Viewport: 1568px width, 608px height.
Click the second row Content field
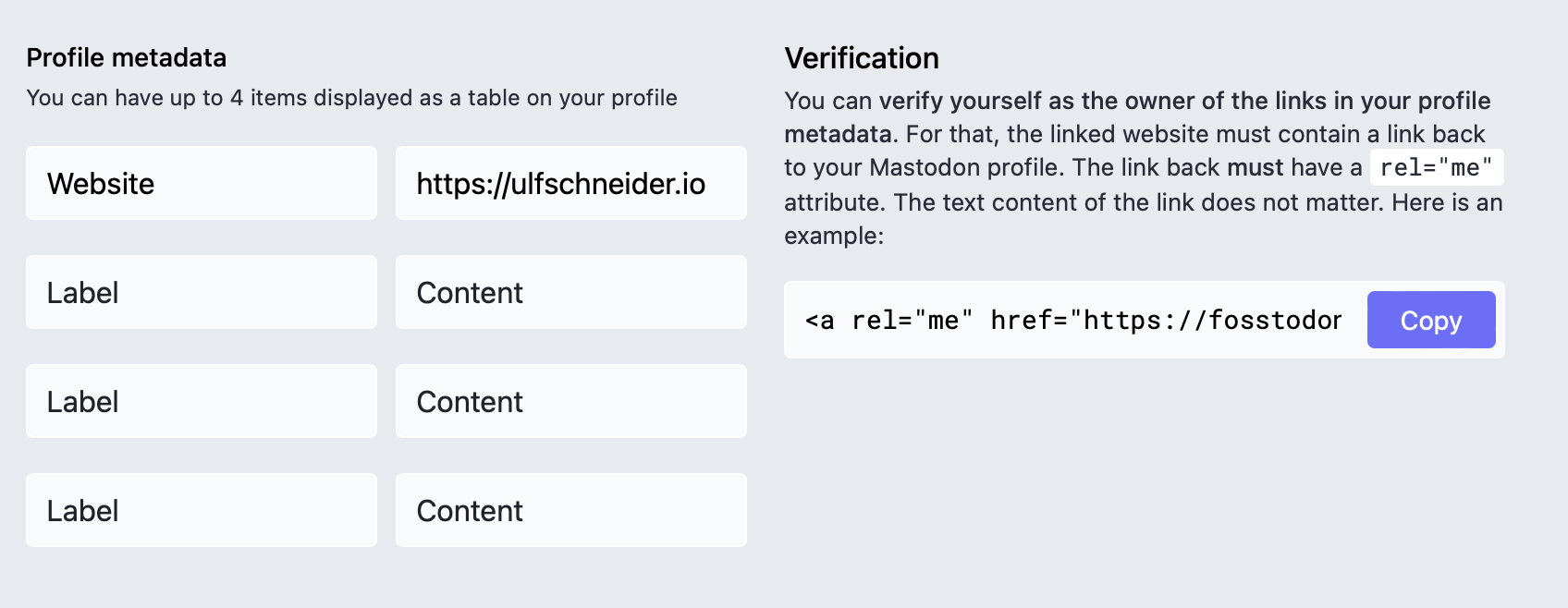[570, 292]
